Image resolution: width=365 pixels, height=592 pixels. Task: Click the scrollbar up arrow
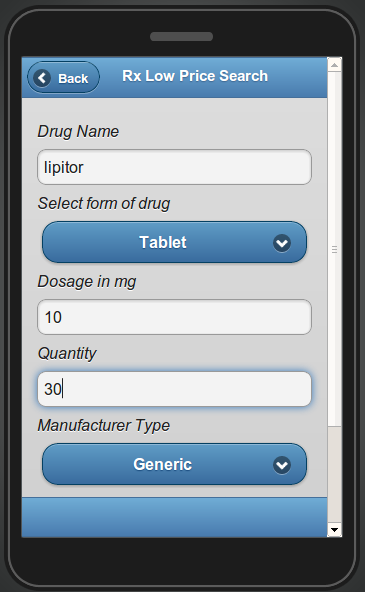(334, 65)
